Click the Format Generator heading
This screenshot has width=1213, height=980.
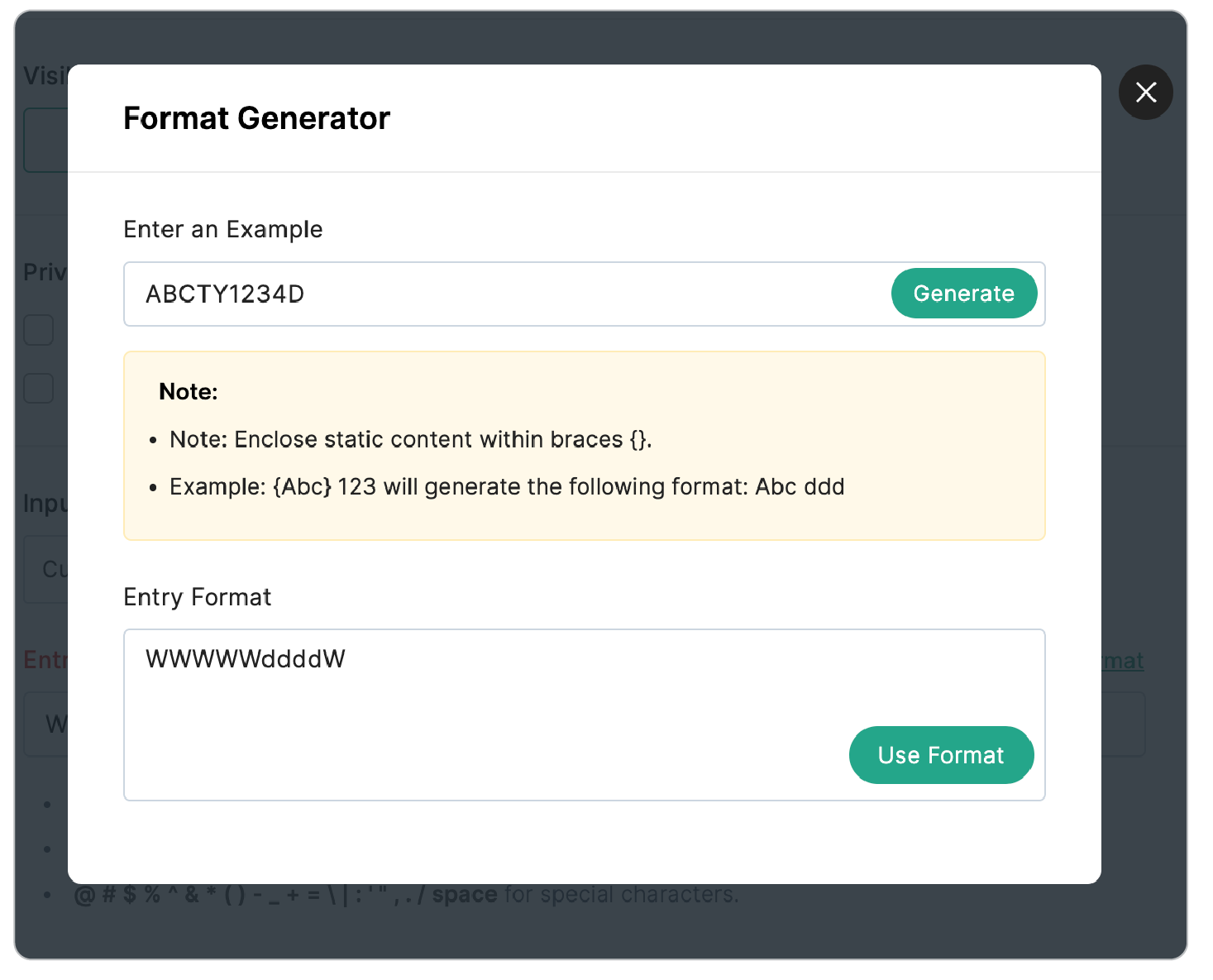[256, 117]
